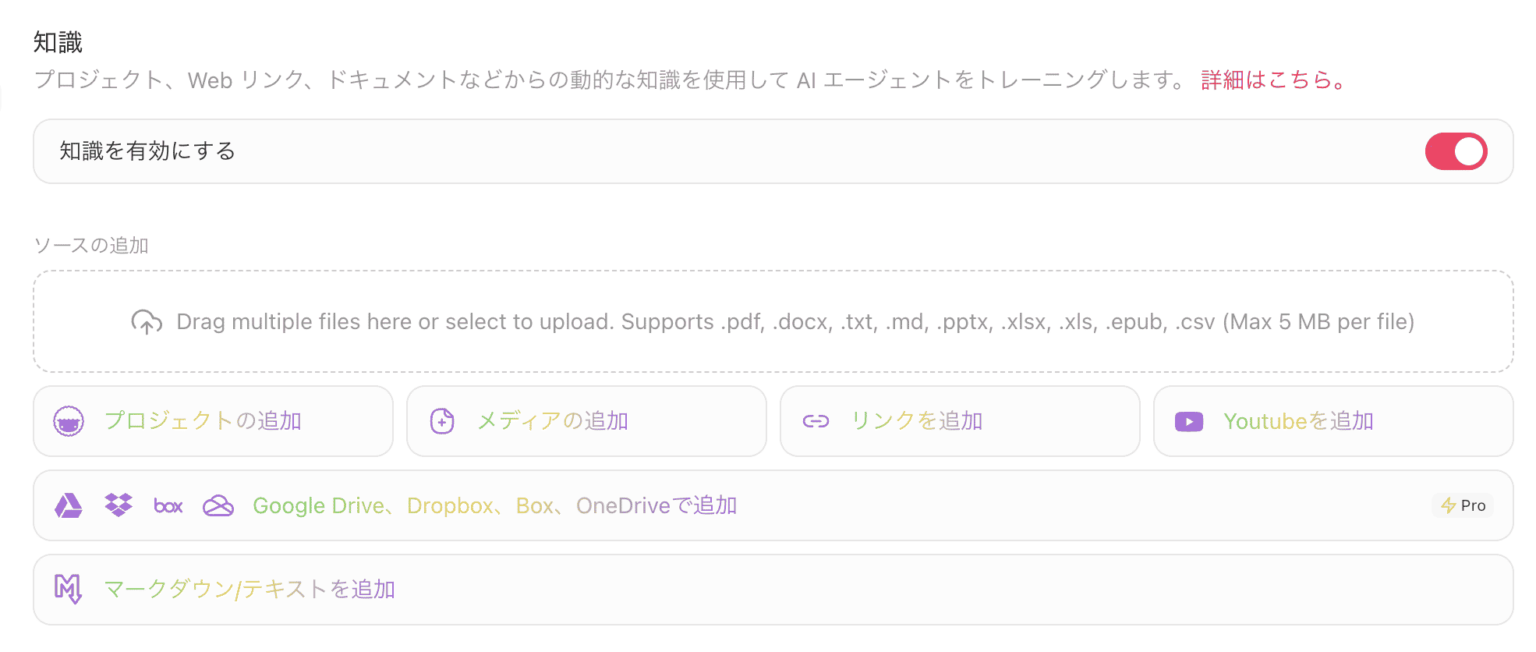Select Google Drive、Dropbox、Box、OneDriveで追加 option
Image resolution: width=1536 pixels, height=652 pixels.
point(494,506)
